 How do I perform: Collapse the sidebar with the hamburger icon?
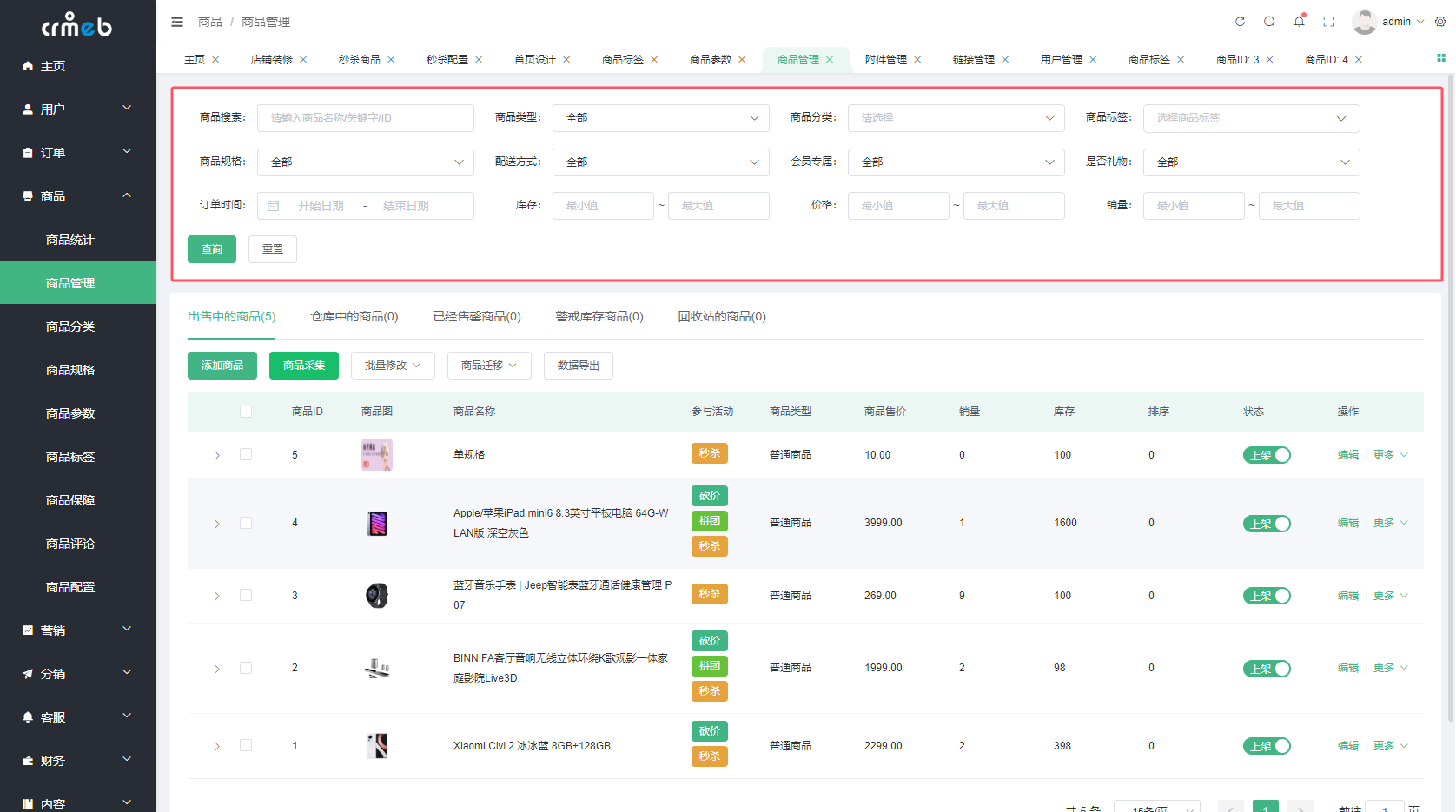[177, 22]
